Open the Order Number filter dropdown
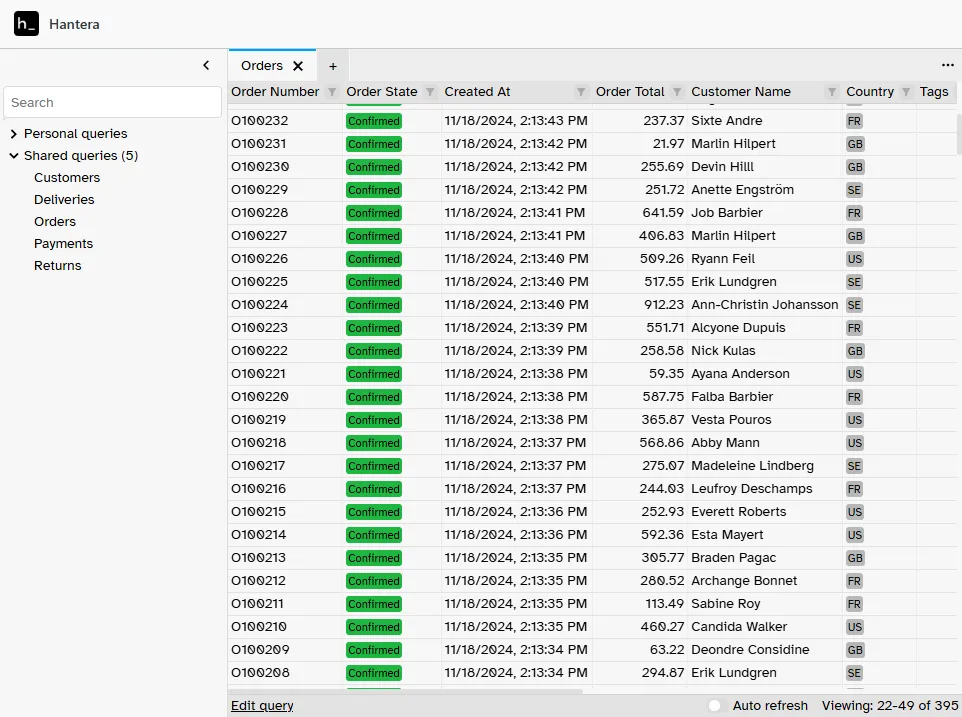Screen dimensions: 962x717 [x=331, y=91]
